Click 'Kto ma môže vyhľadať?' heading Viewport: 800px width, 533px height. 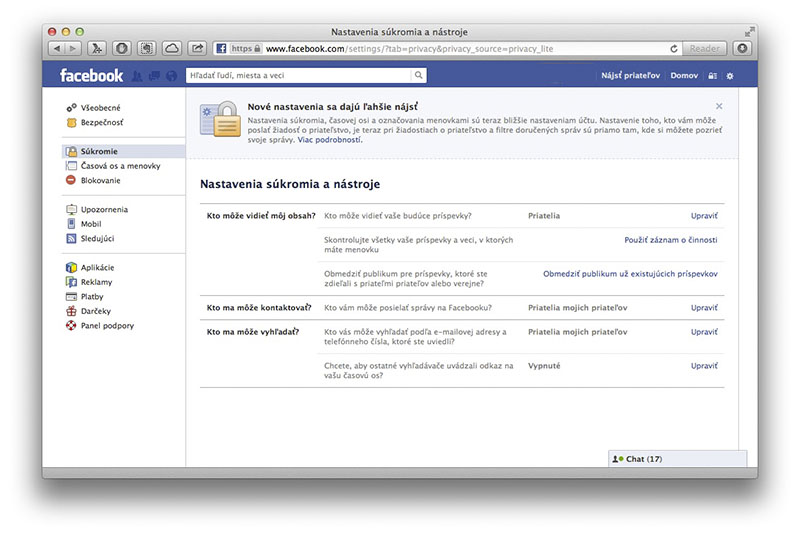[253, 332]
